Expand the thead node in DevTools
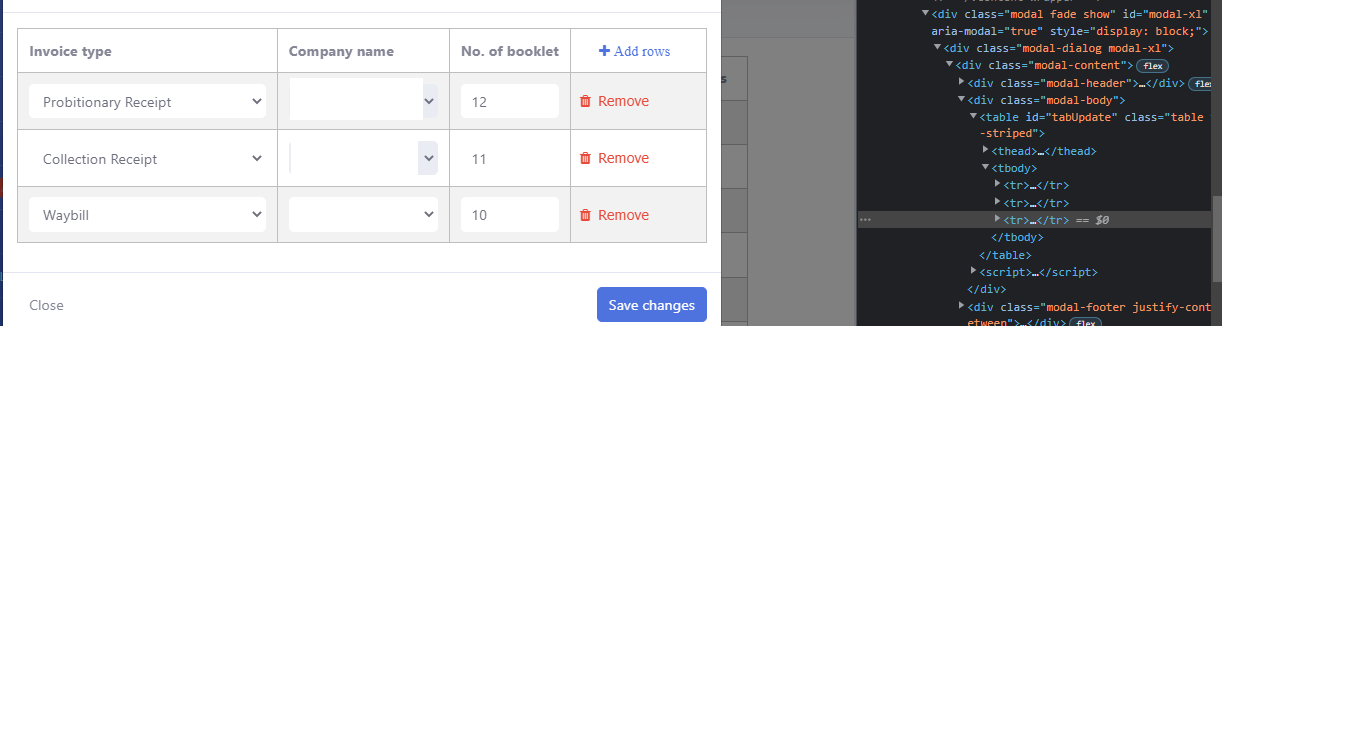 pos(986,149)
